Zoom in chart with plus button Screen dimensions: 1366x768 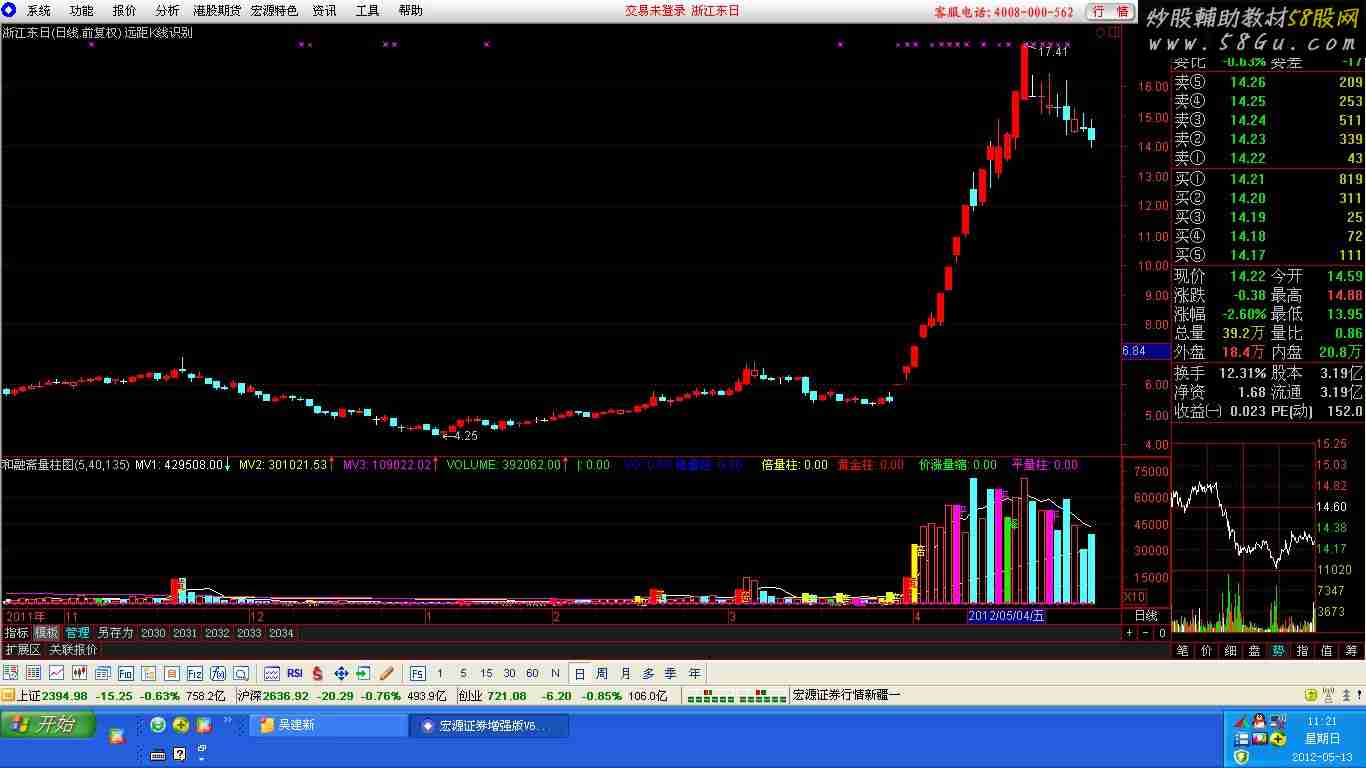[x=1129, y=632]
